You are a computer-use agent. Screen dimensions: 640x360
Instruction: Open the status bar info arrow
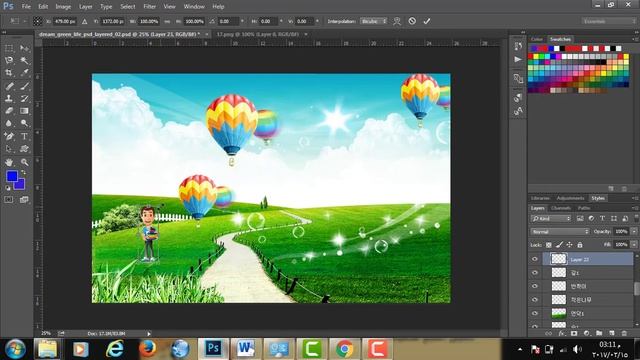pos(149,334)
